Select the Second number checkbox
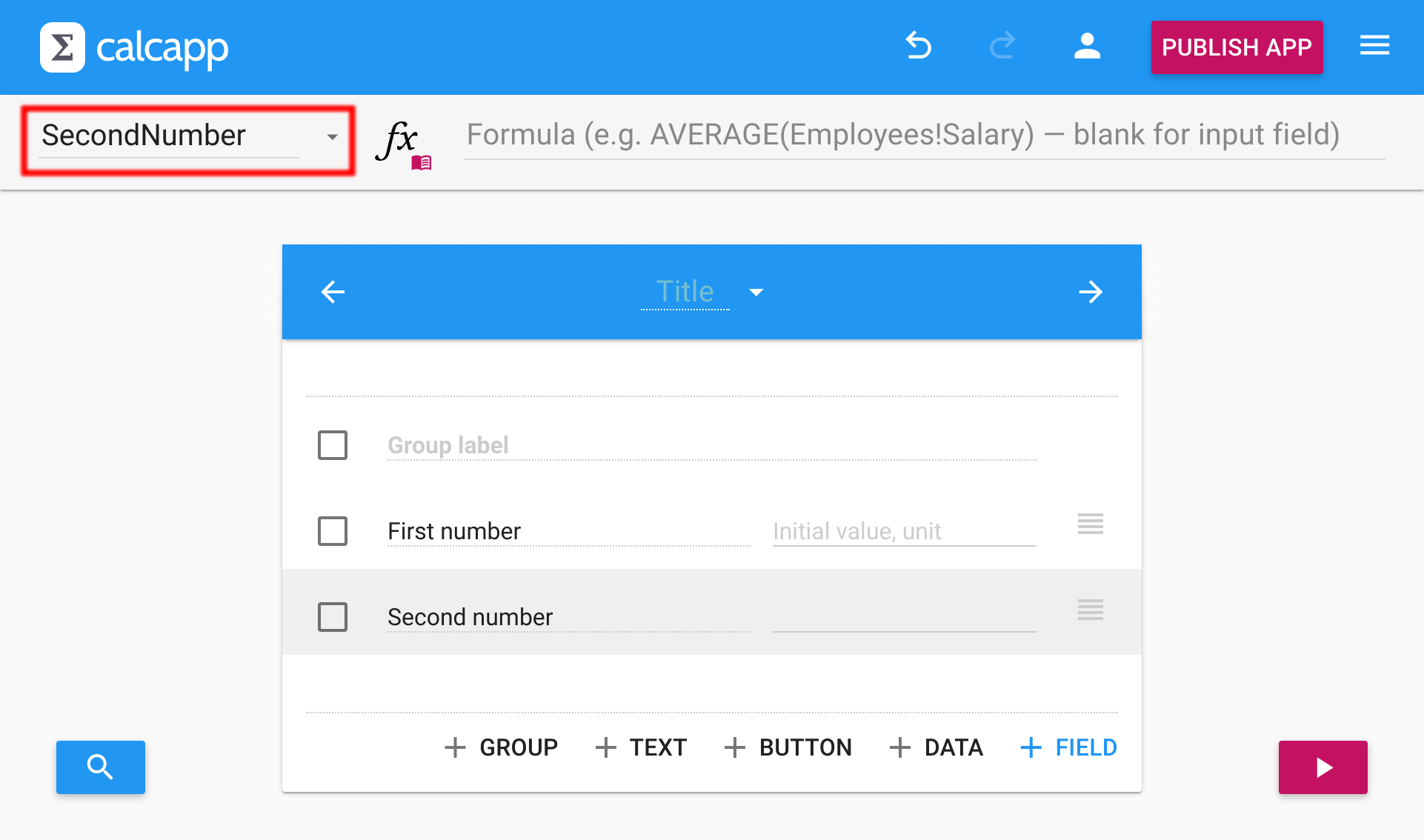This screenshot has width=1424, height=840. (333, 617)
